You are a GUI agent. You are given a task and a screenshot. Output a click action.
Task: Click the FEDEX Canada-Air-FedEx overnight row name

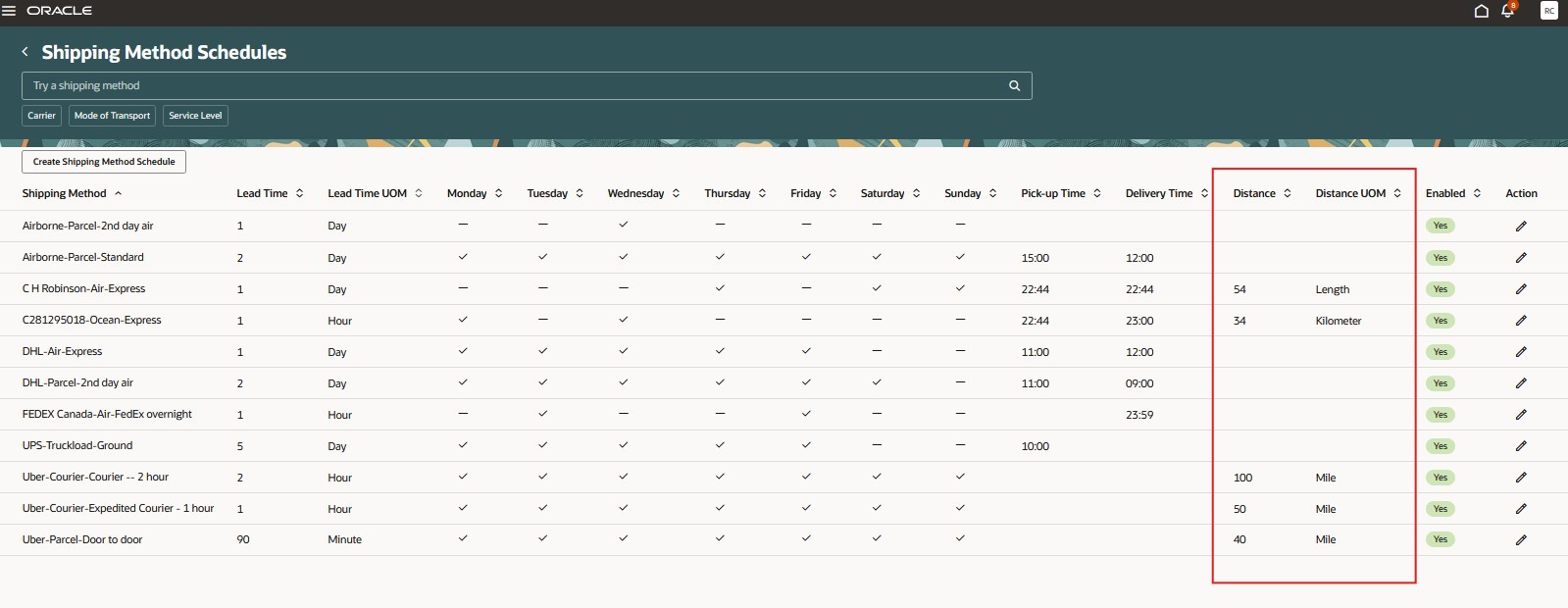tap(107, 414)
